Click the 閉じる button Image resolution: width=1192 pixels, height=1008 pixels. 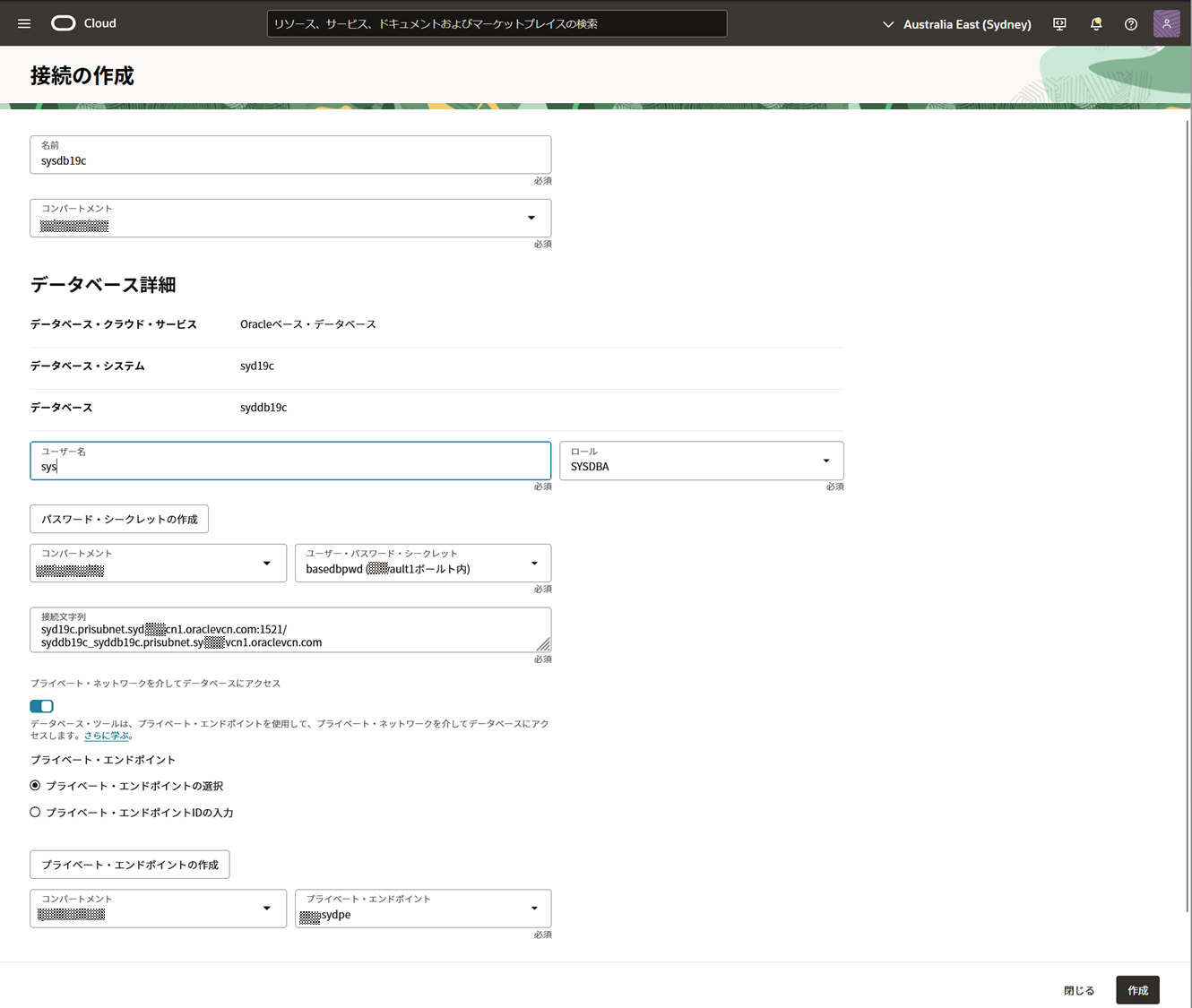(1079, 990)
